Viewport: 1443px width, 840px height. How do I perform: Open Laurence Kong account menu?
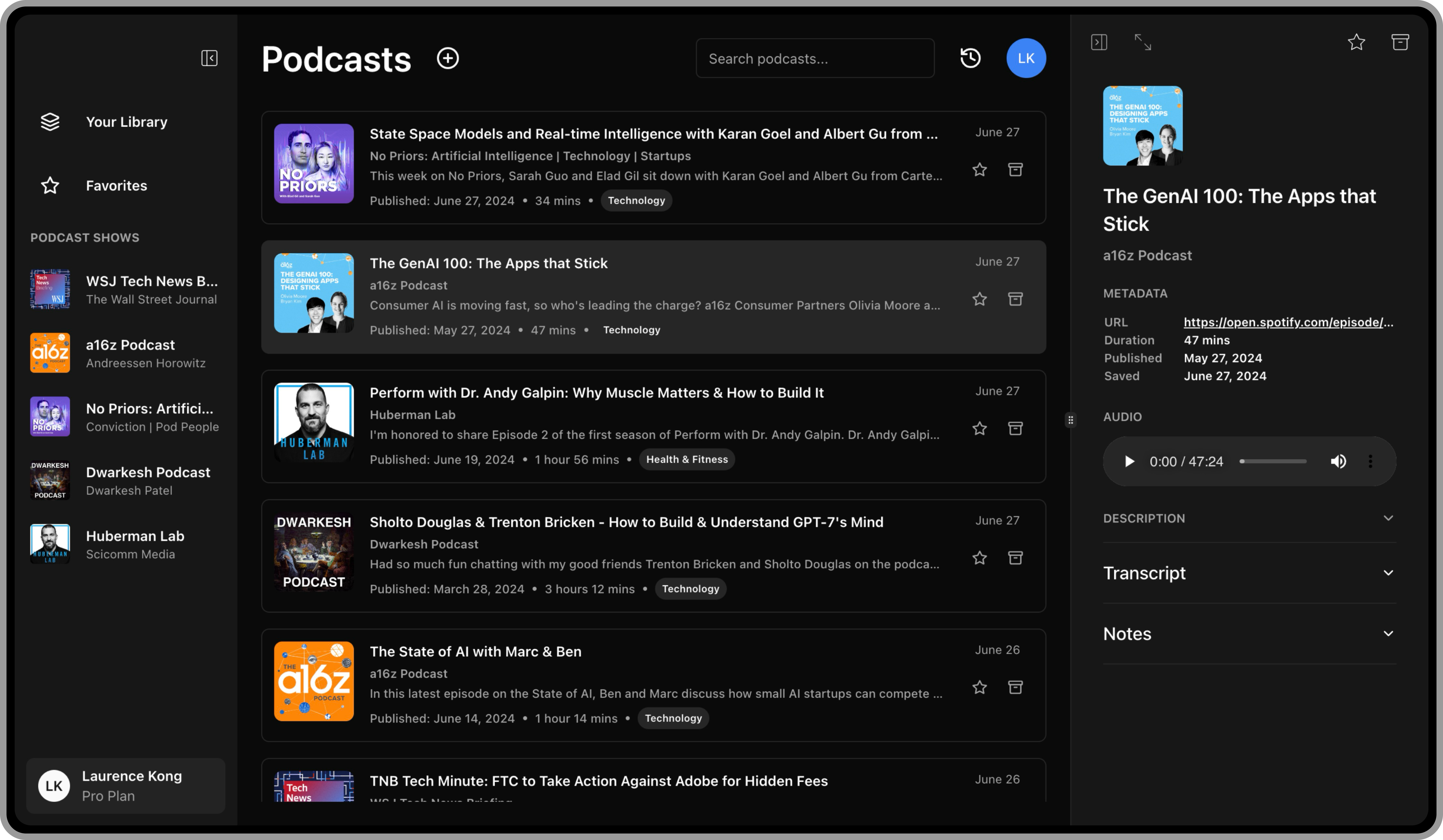[x=126, y=786]
